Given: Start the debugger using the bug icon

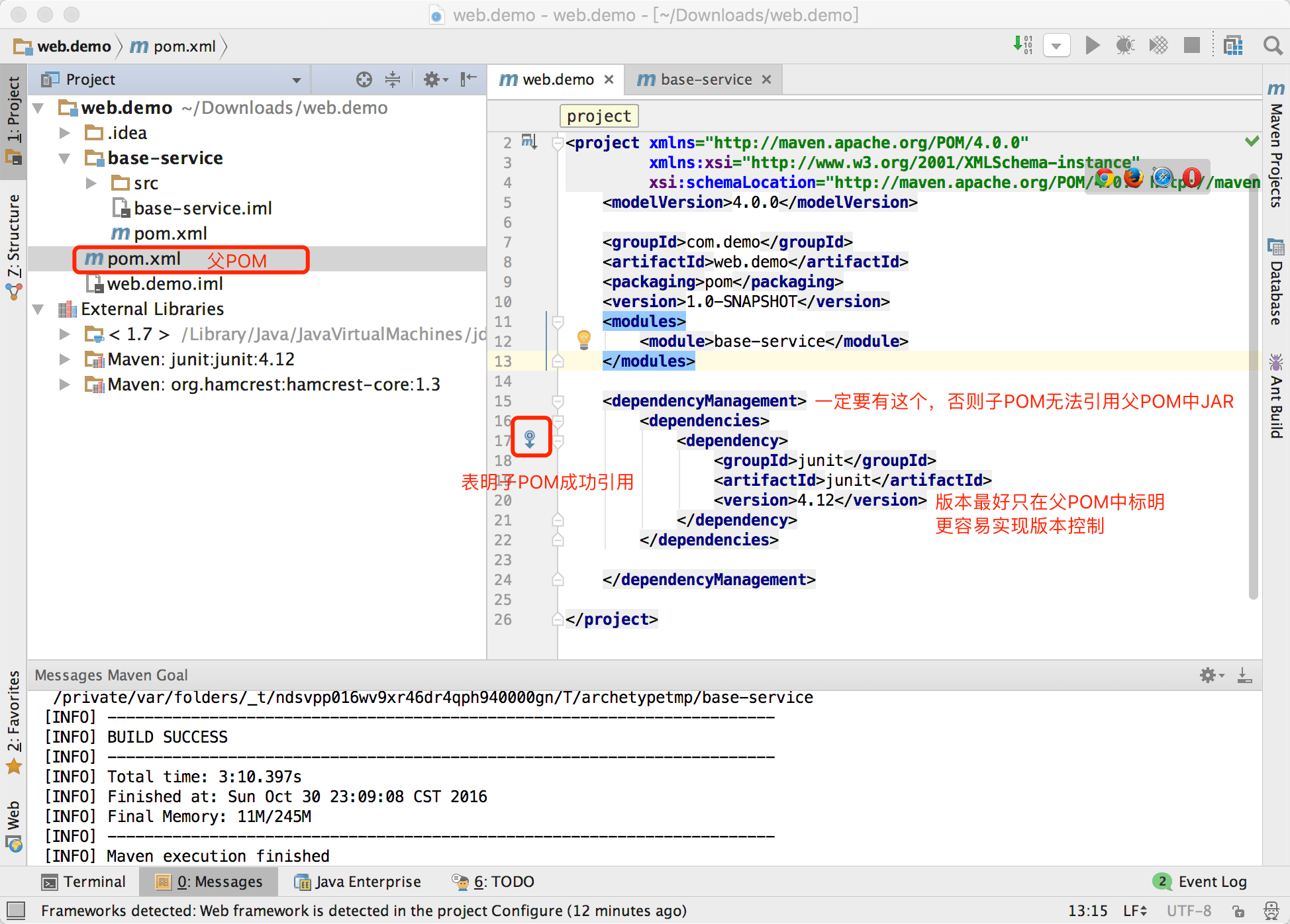Looking at the screenshot, I should (1124, 45).
